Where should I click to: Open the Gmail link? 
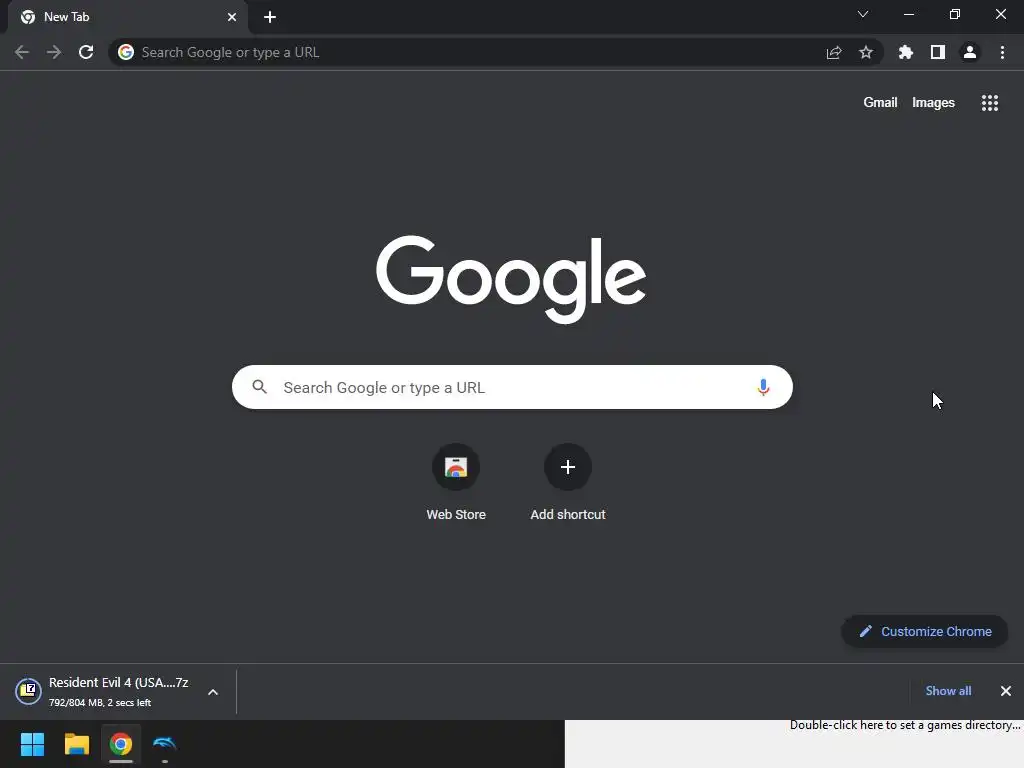tap(880, 103)
